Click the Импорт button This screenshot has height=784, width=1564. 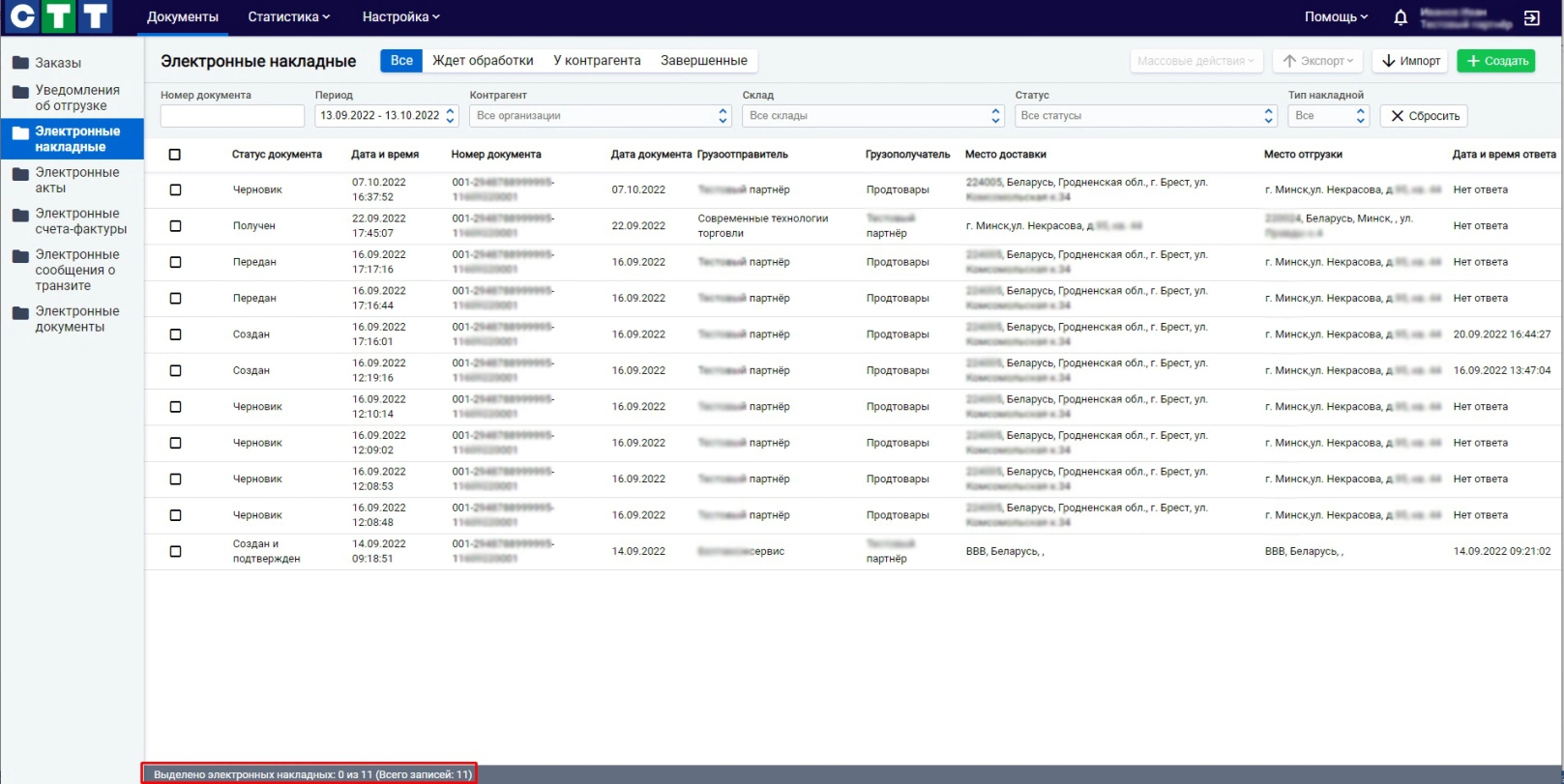pyautogui.click(x=1410, y=61)
